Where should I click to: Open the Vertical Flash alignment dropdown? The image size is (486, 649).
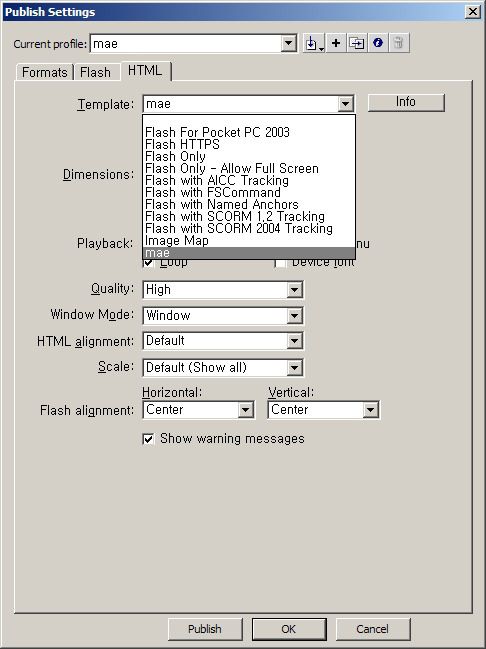(371, 410)
